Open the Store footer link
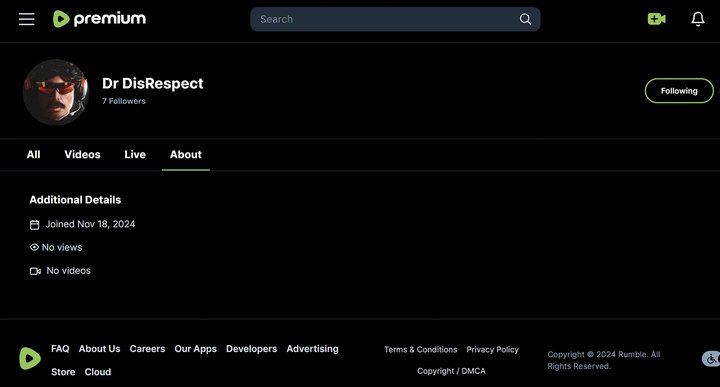The image size is (720, 387). [x=63, y=372]
